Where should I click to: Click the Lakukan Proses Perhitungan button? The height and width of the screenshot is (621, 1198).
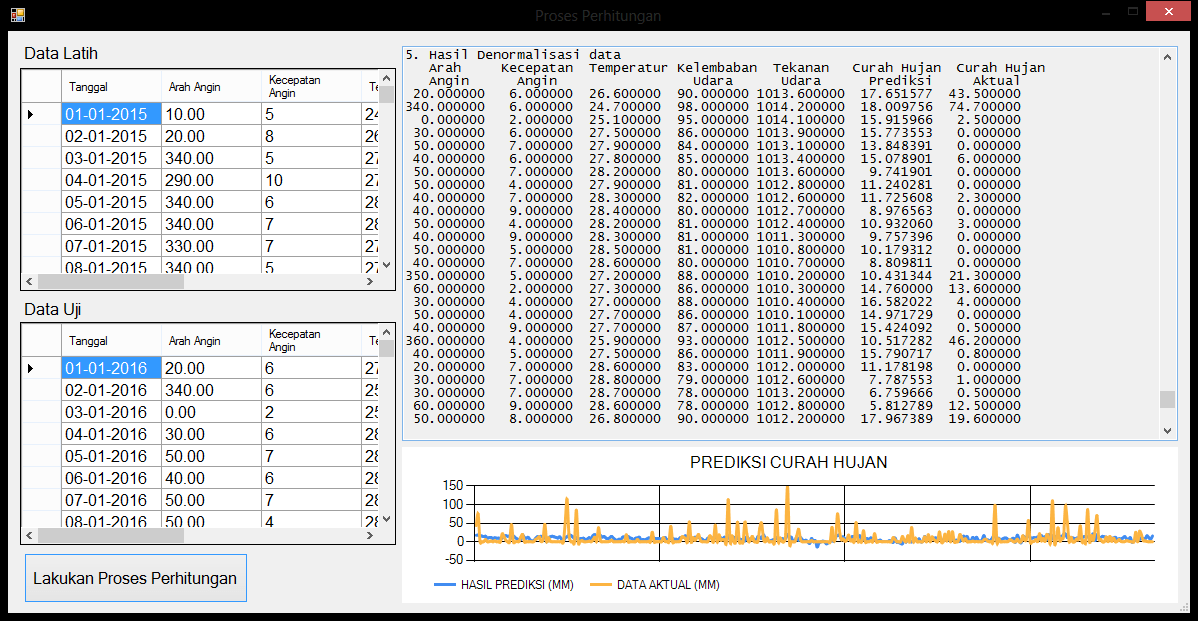click(135, 578)
